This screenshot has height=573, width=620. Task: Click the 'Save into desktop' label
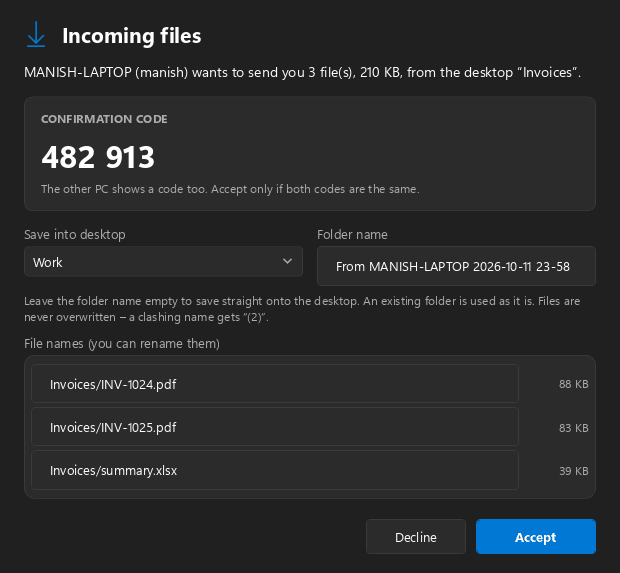click(x=75, y=234)
